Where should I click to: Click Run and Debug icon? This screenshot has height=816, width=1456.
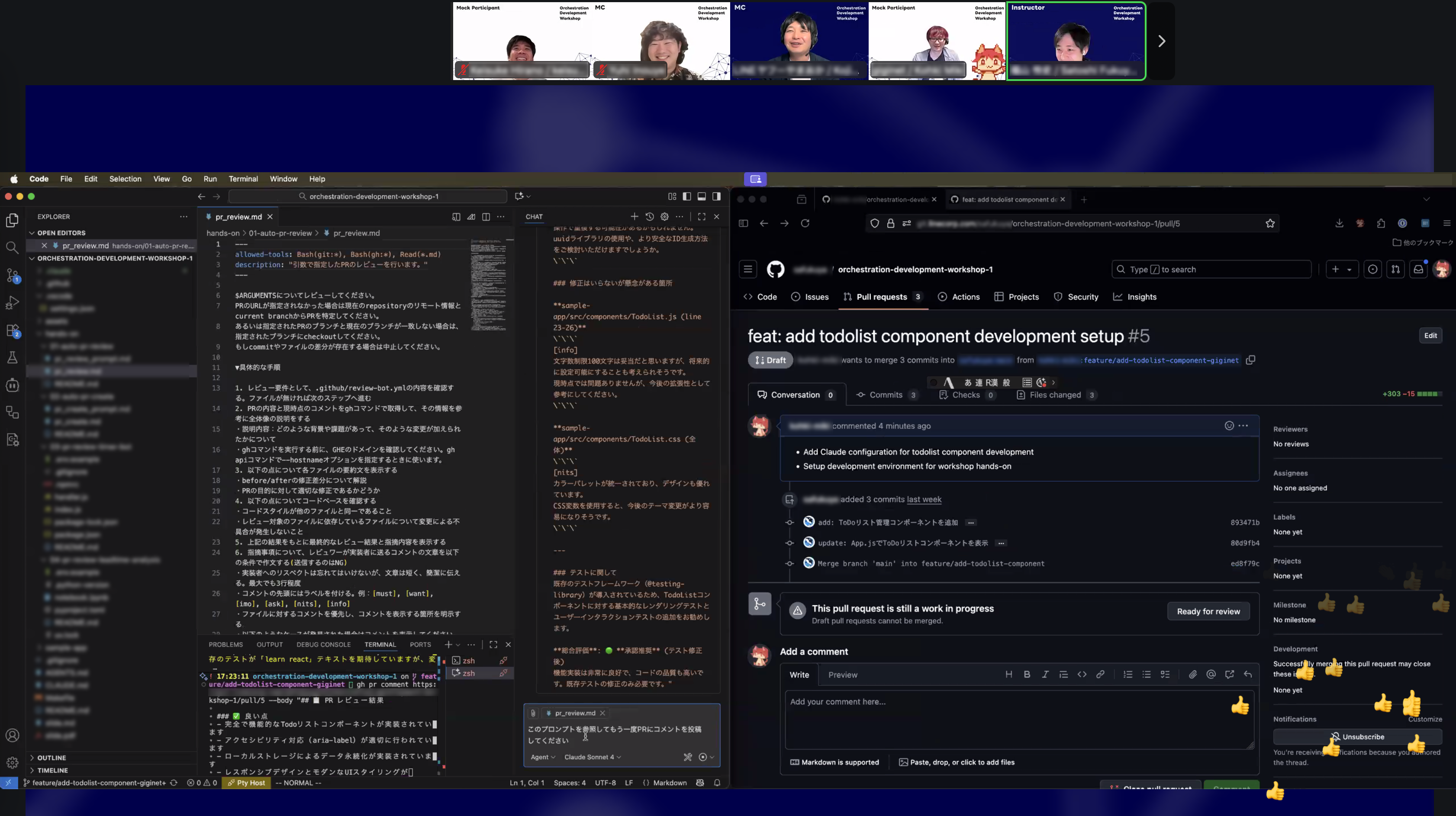[x=13, y=303]
